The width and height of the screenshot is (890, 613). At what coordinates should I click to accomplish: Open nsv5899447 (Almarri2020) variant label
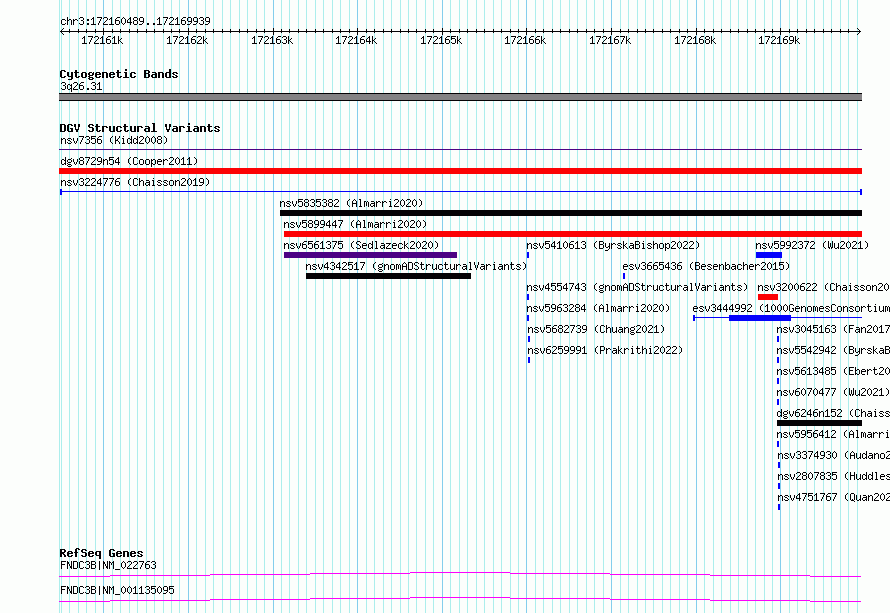pyautogui.click(x=355, y=224)
